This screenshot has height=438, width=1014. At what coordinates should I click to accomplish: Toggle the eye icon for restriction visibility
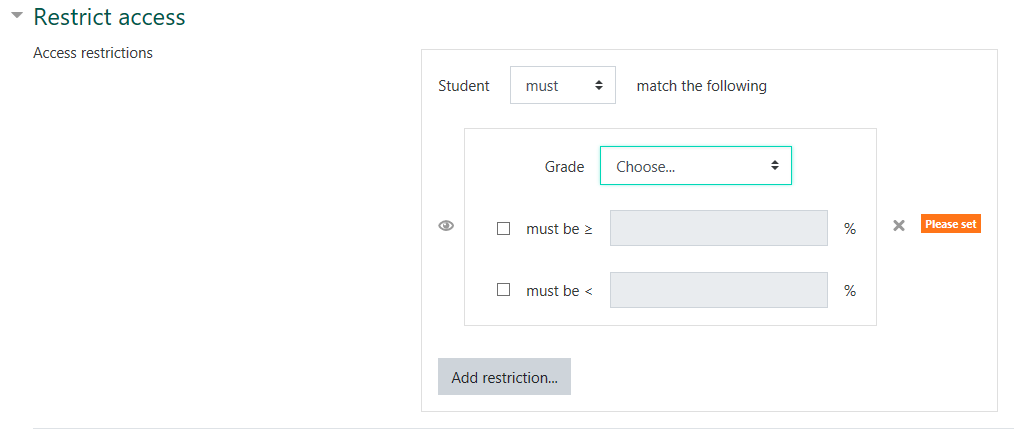point(446,226)
